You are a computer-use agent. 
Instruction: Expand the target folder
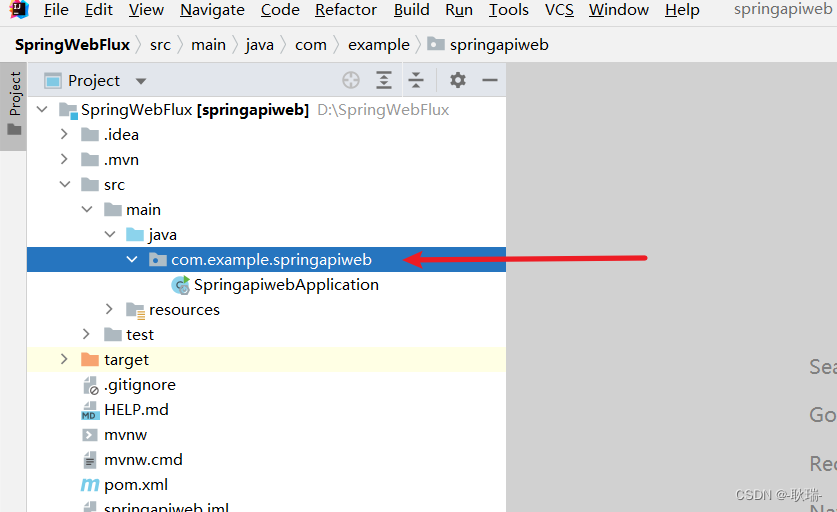pyautogui.click(x=64, y=359)
